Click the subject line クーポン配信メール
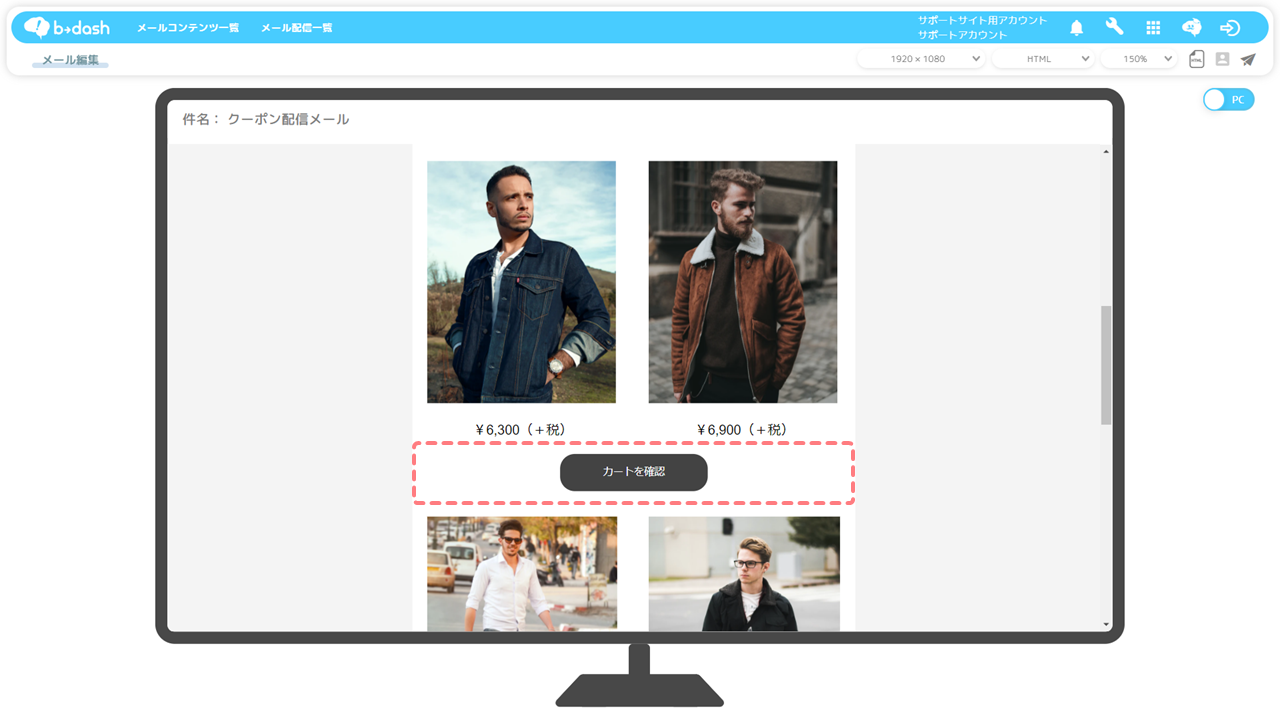1280x720 pixels. pos(288,119)
